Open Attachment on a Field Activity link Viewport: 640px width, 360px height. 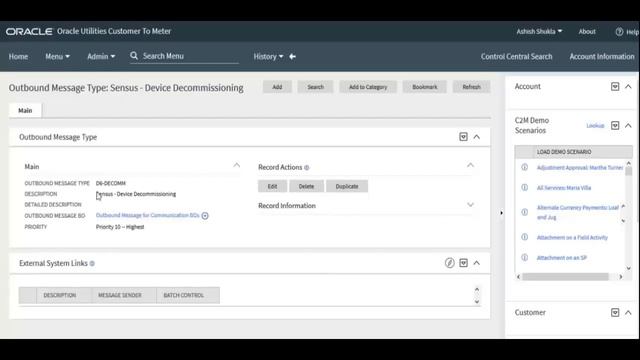572,238
